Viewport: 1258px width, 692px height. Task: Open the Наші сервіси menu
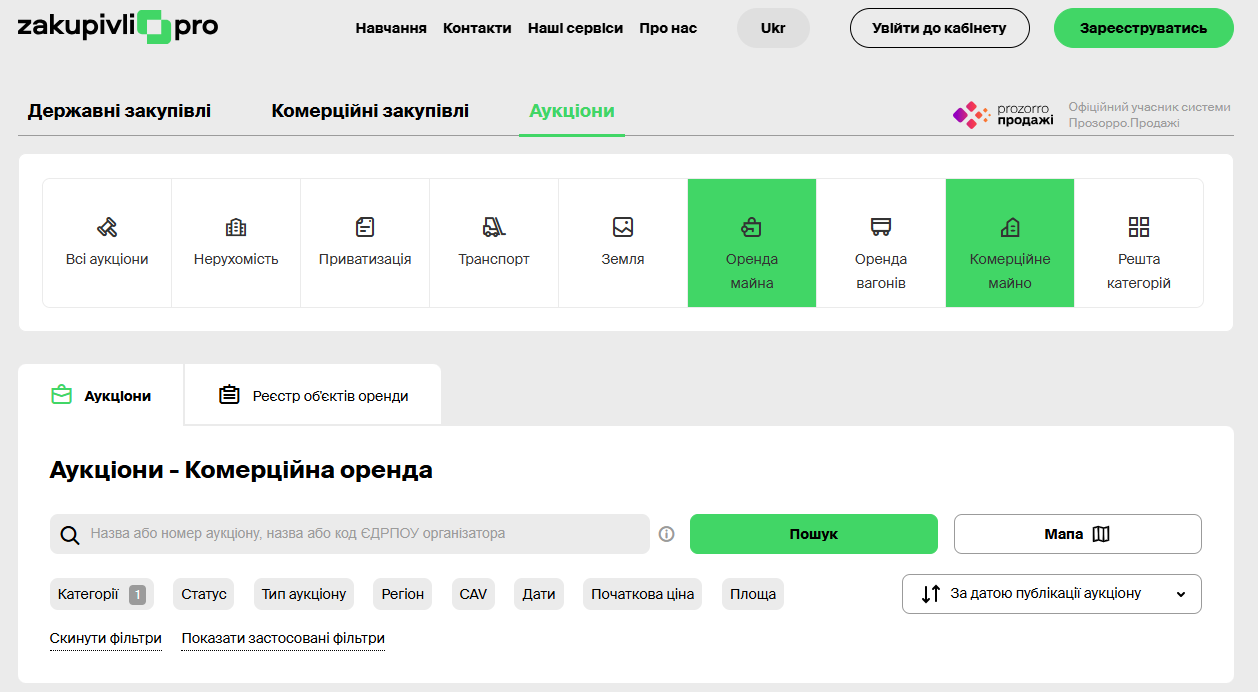(575, 28)
